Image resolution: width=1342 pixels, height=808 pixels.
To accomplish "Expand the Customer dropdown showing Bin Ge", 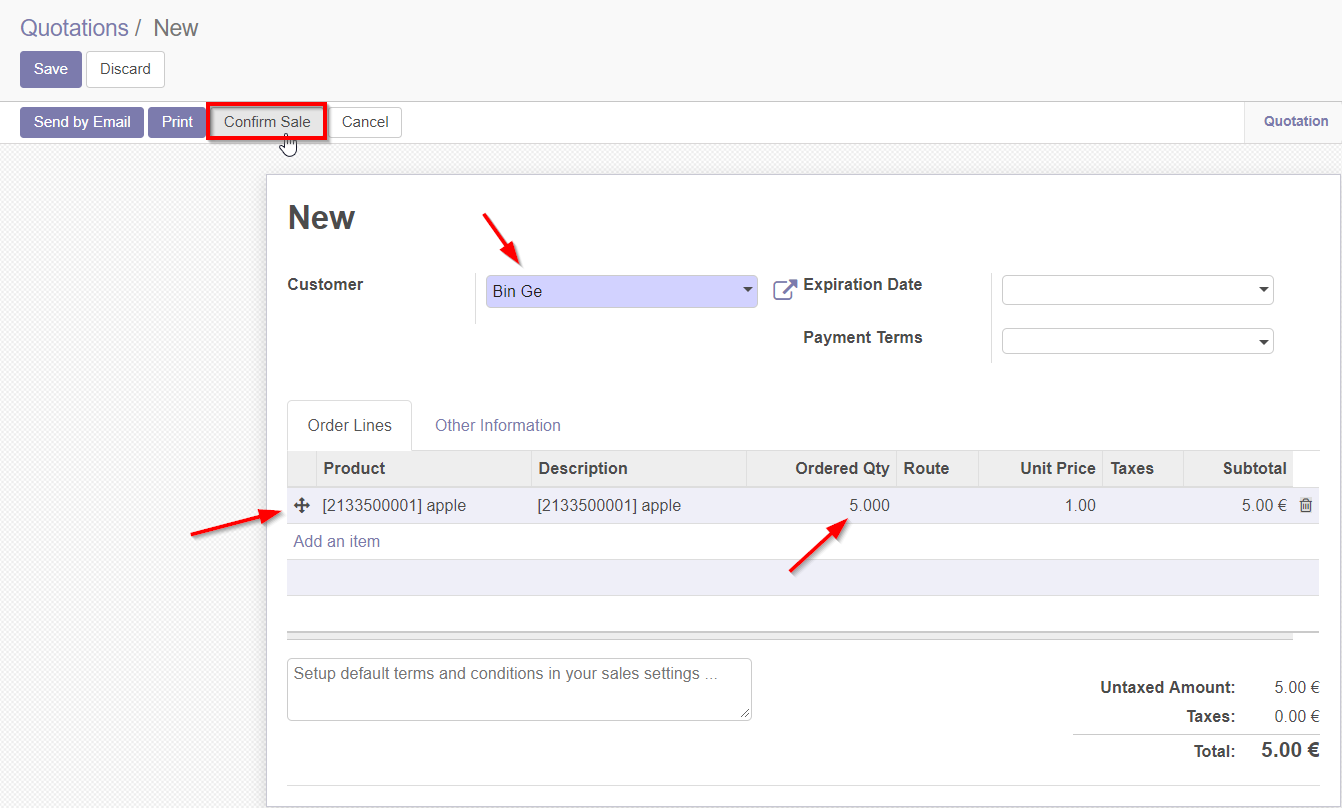I will [x=621, y=291].
